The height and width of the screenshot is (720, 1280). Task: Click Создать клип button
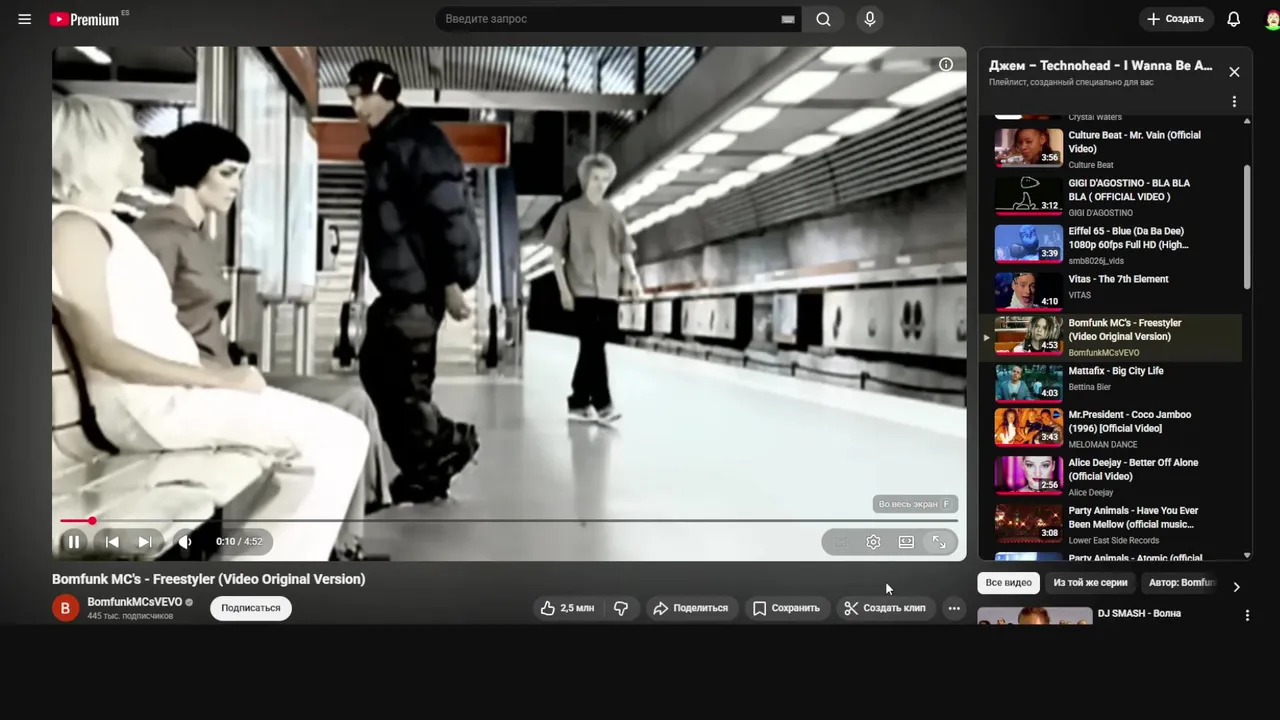(x=884, y=608)
